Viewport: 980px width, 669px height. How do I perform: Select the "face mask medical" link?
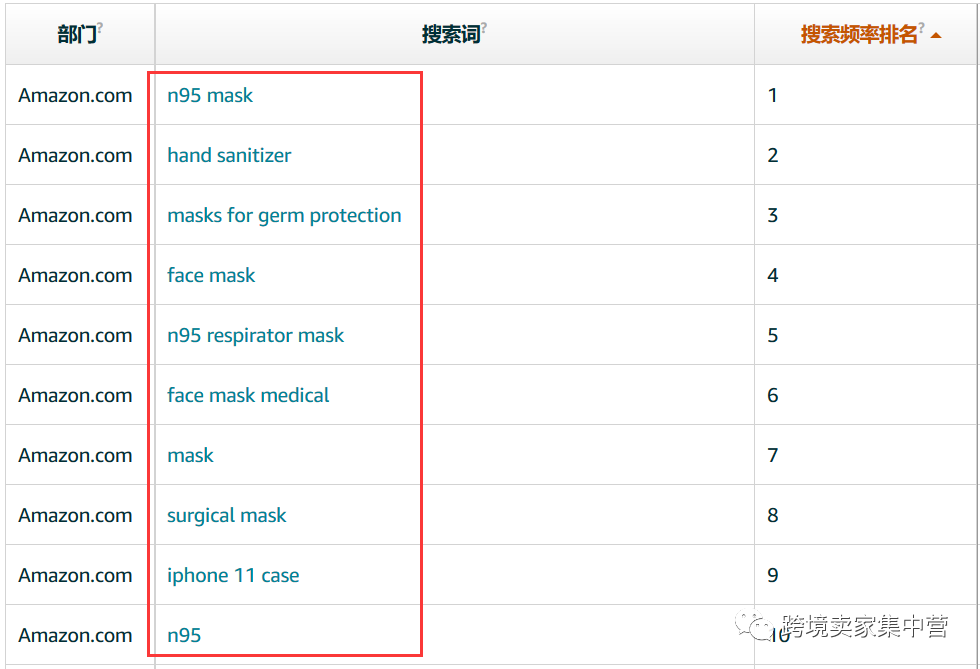[248, 395]
